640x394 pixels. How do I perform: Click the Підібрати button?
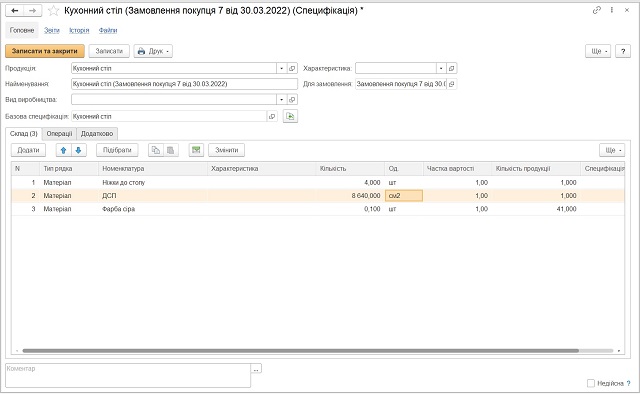(117, 150)
